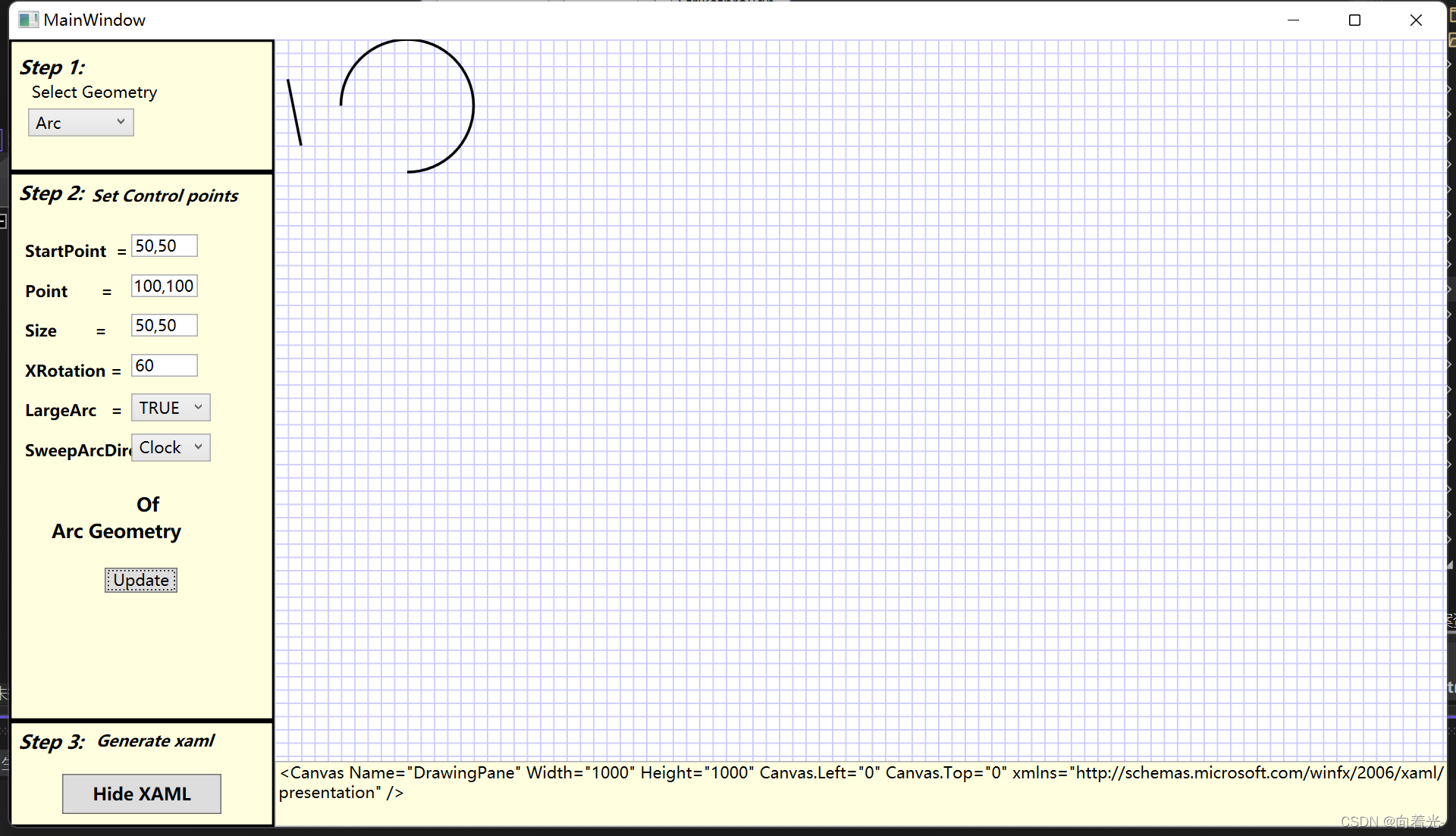
Task: Click the 'StartPoint' label
Action: (x=65, y=251)
